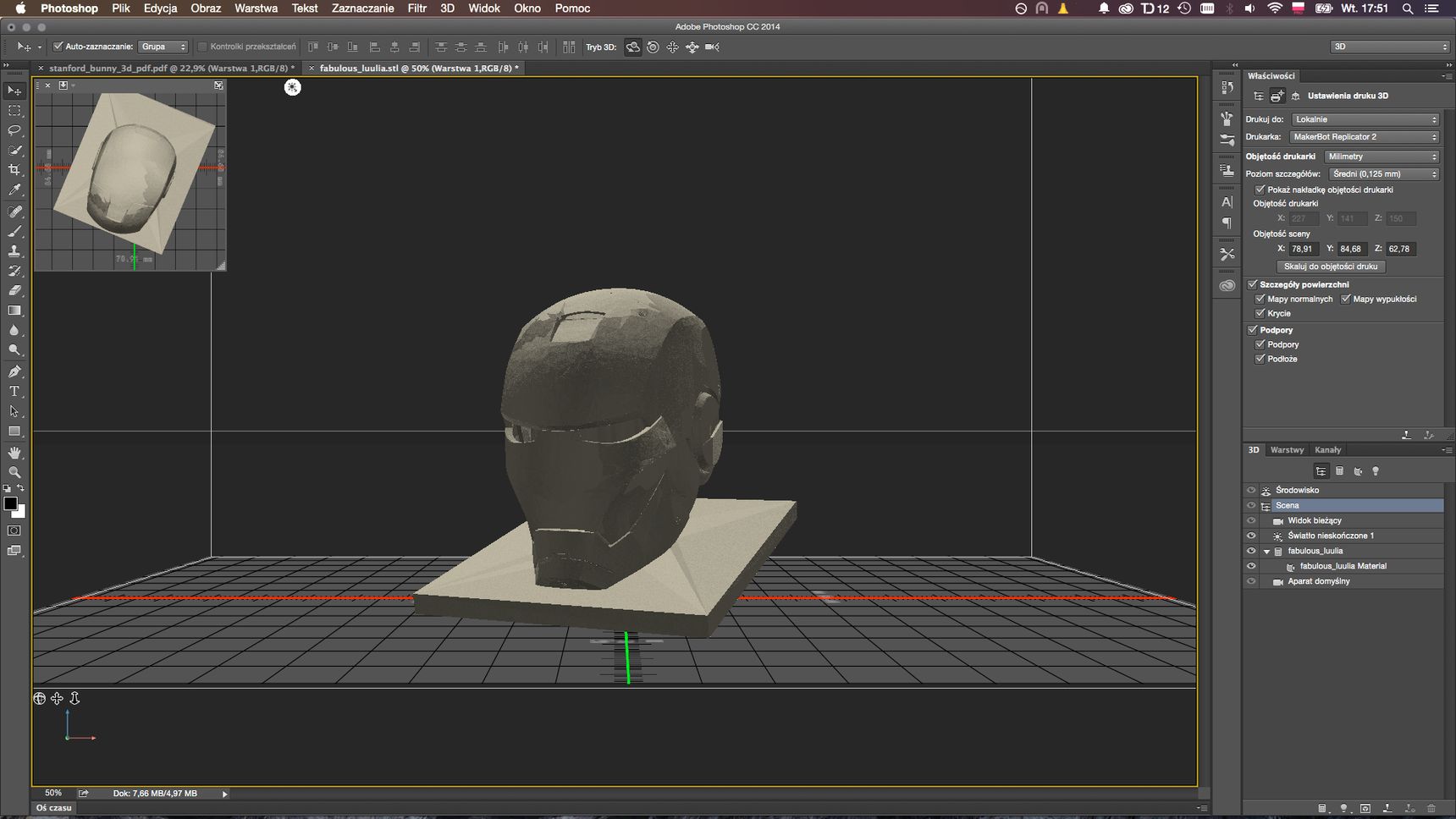Screen dimensions: 1456x819
Task: Toggle Krycie checkbox
Action: click(x=1260, y=313)
